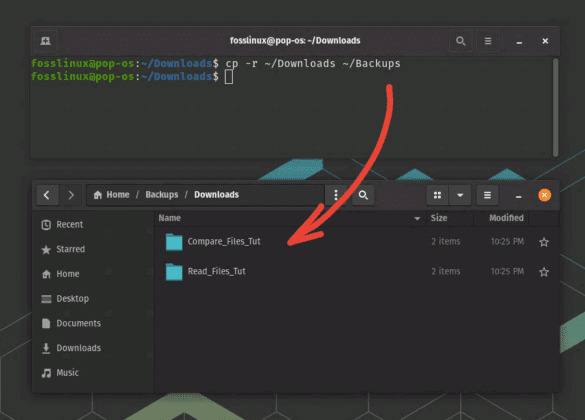This screenshot has width=585, height=420.
Task: Go back in the file manager
Action: tap(47, 195)
